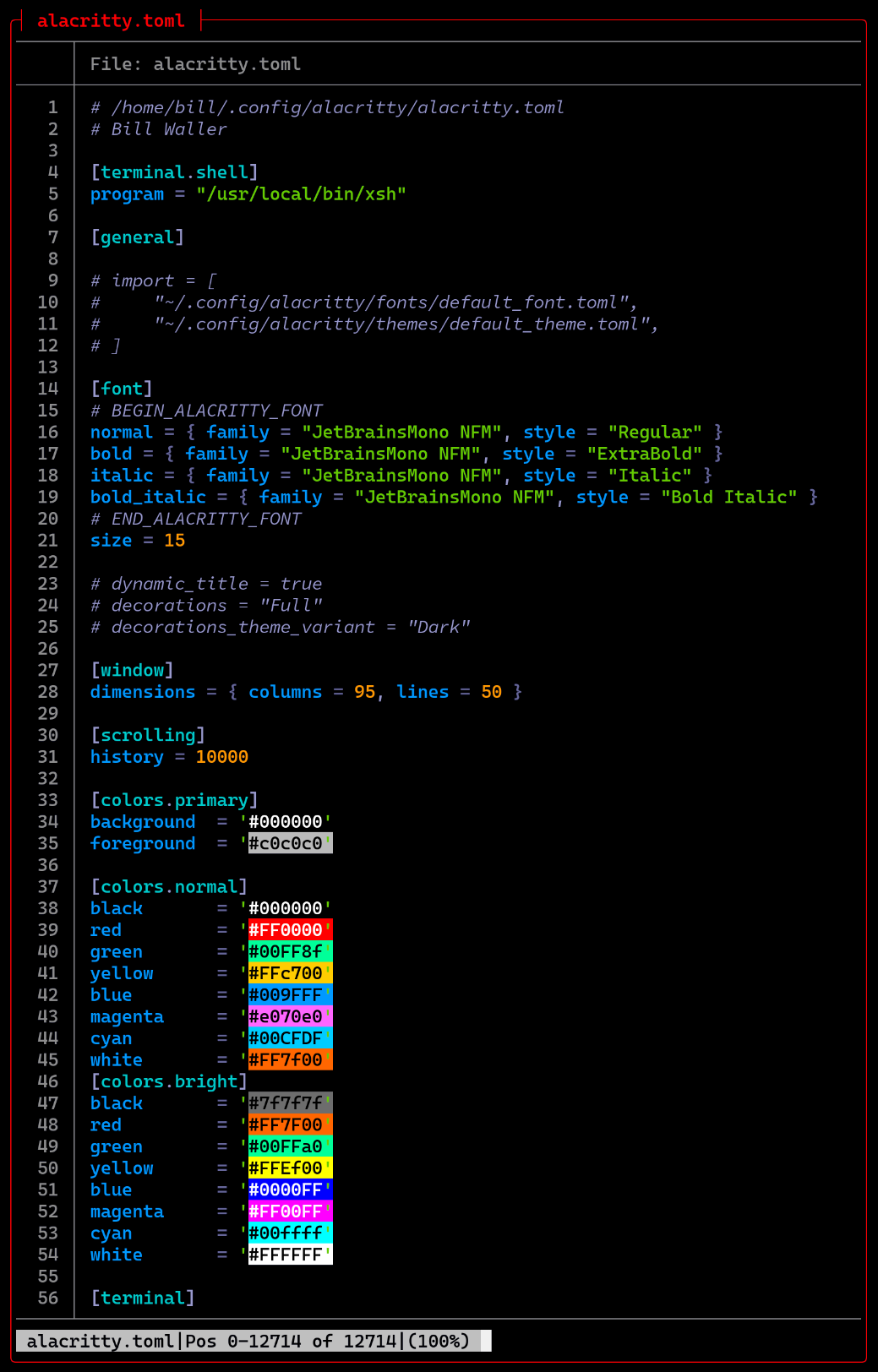The height and width of the screenshot is (1372, 878).
Task: Click line number 27 in the gutter
Action: tap(48, 671)
